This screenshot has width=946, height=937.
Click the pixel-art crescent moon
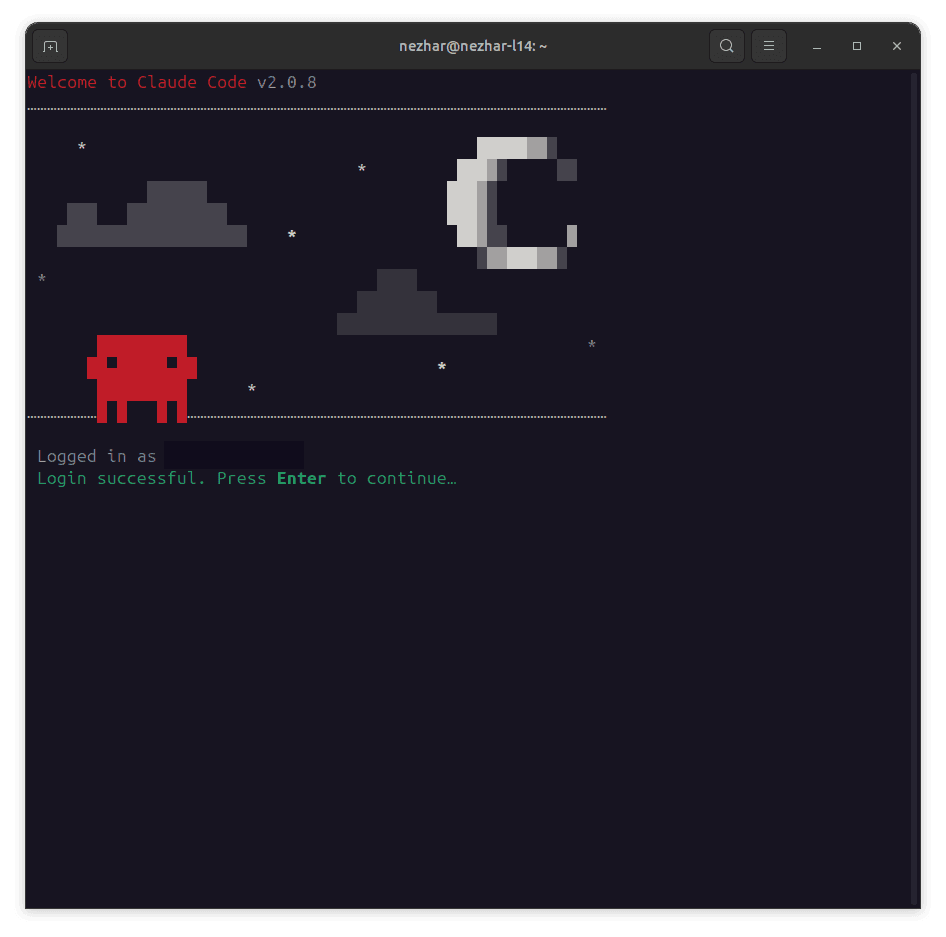[x=512, y=203]
